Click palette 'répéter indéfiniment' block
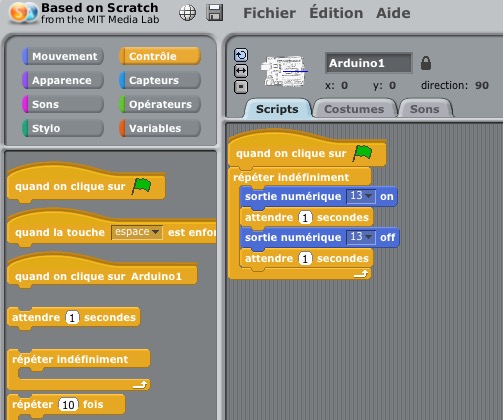The image size is (503, 420). point(79,370)
